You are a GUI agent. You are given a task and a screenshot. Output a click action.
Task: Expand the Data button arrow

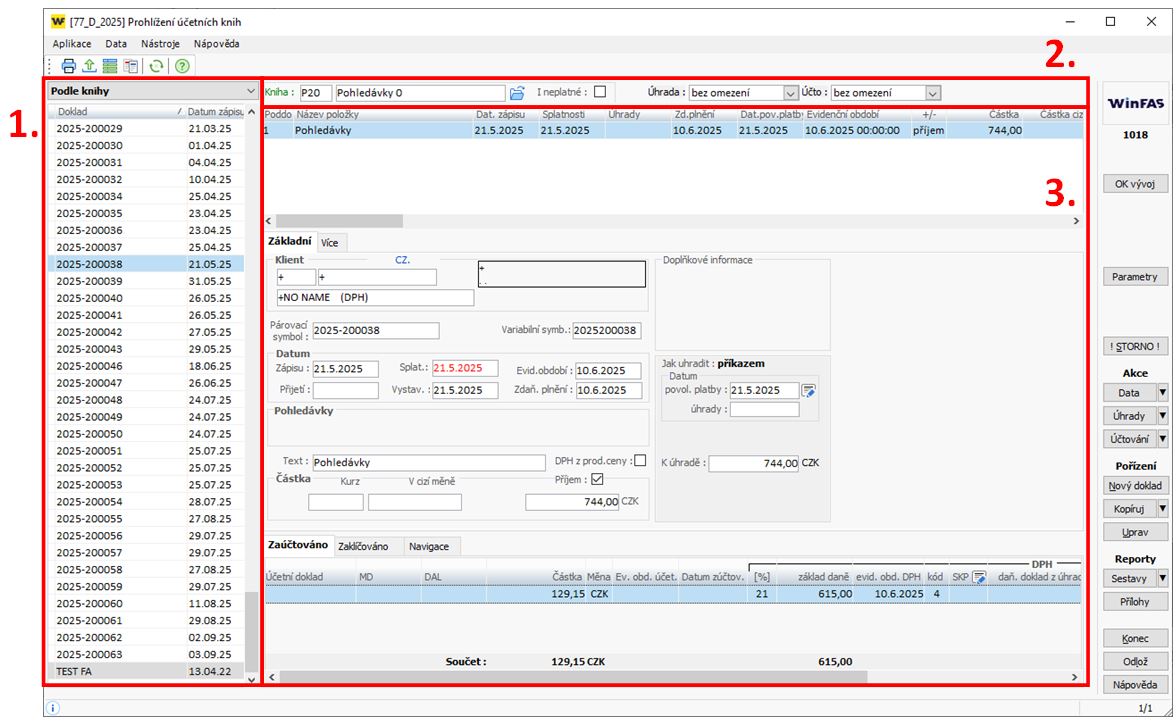pos(1162,392)
